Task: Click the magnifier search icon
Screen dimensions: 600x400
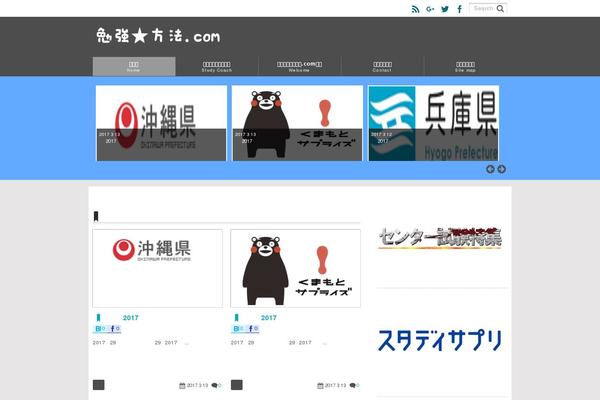Action: pyautogui.click(x=501, y=8)
